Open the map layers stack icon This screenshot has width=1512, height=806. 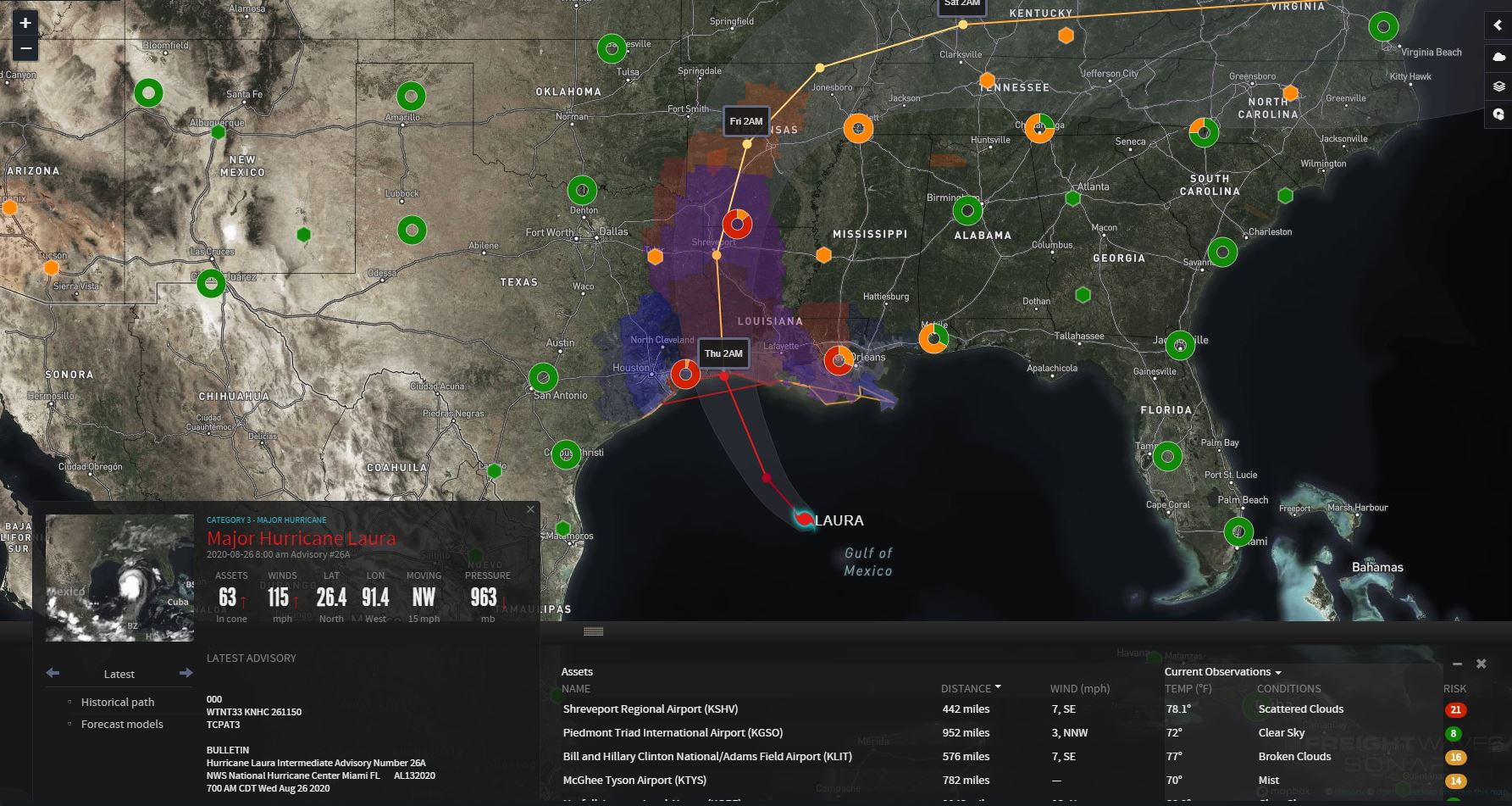1498,86
